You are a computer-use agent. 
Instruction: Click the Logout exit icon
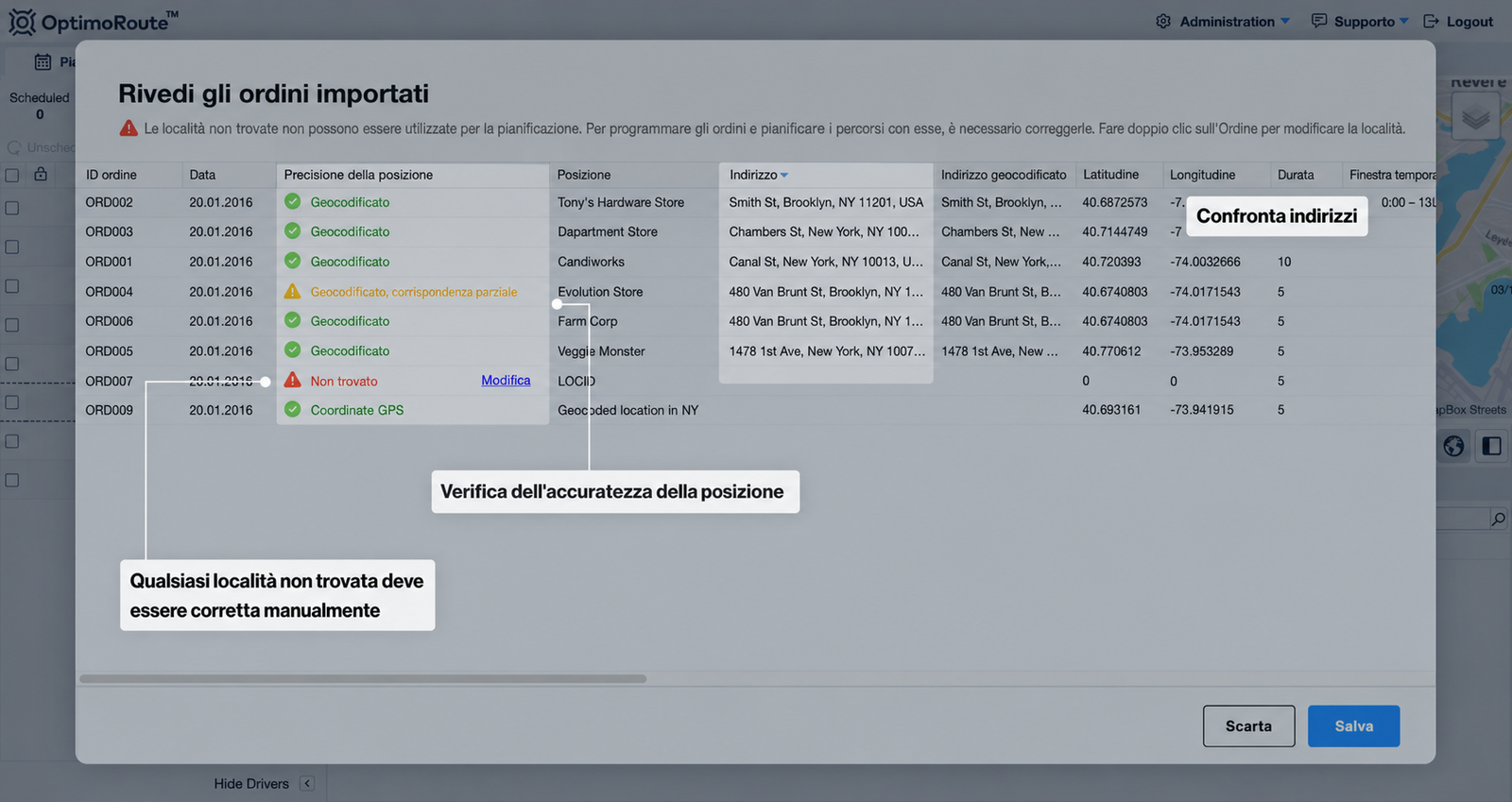pos(1432,21)
